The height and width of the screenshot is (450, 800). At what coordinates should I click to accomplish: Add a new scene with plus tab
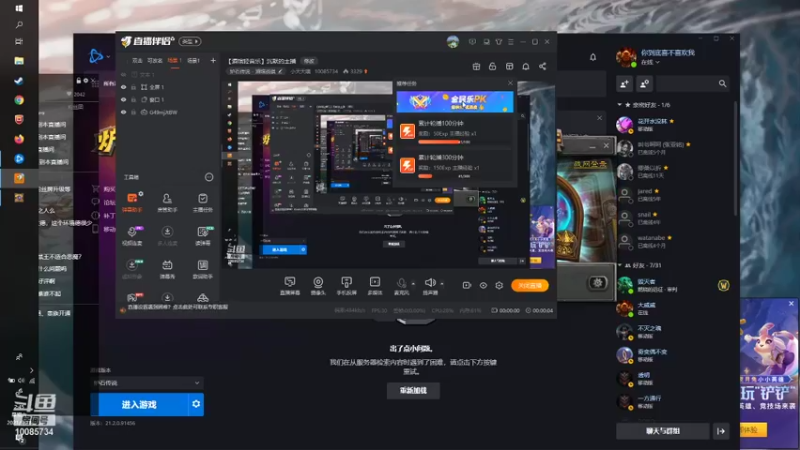pos(213,61)
